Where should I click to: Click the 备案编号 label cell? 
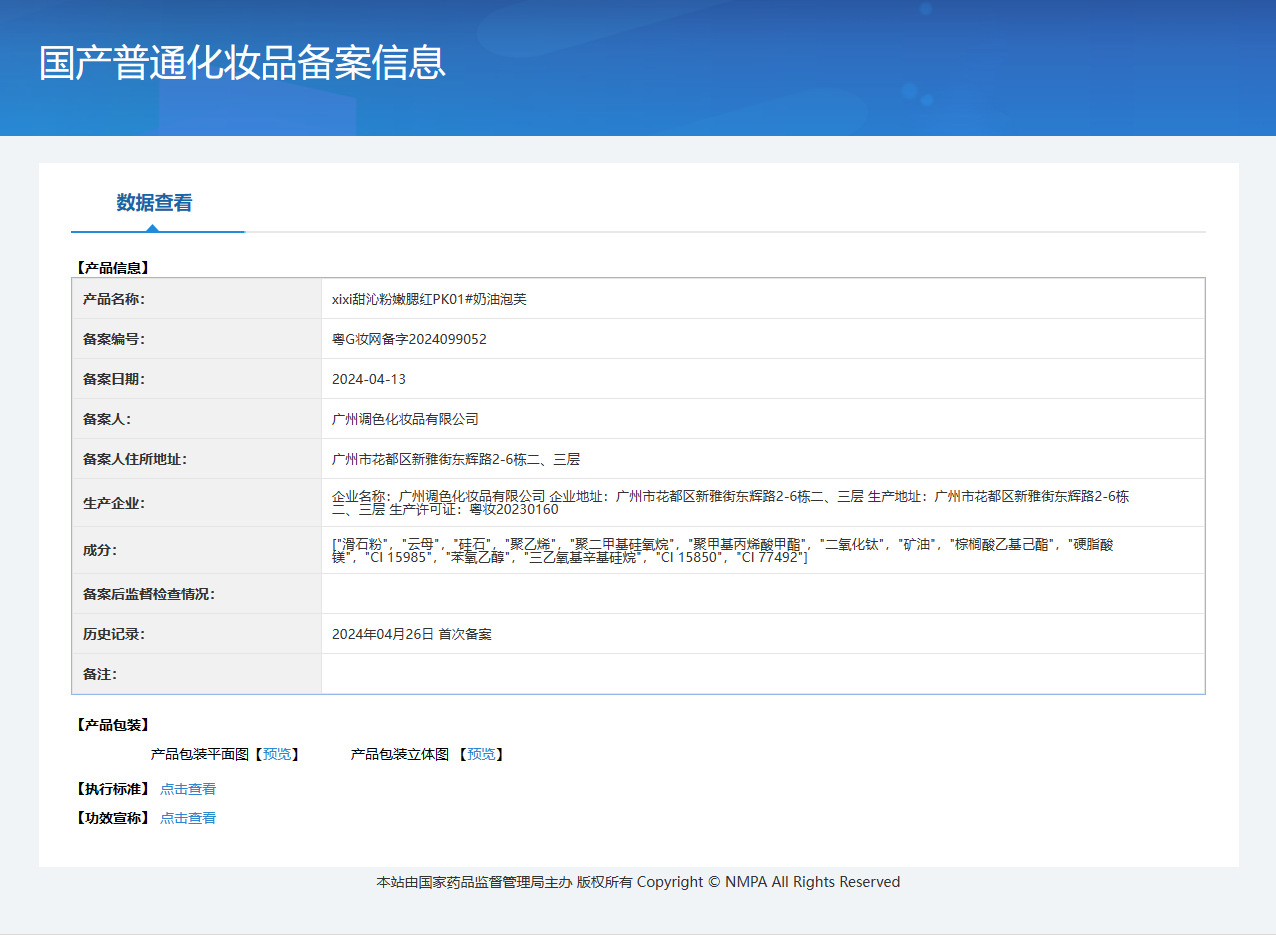tap(197, 339)
